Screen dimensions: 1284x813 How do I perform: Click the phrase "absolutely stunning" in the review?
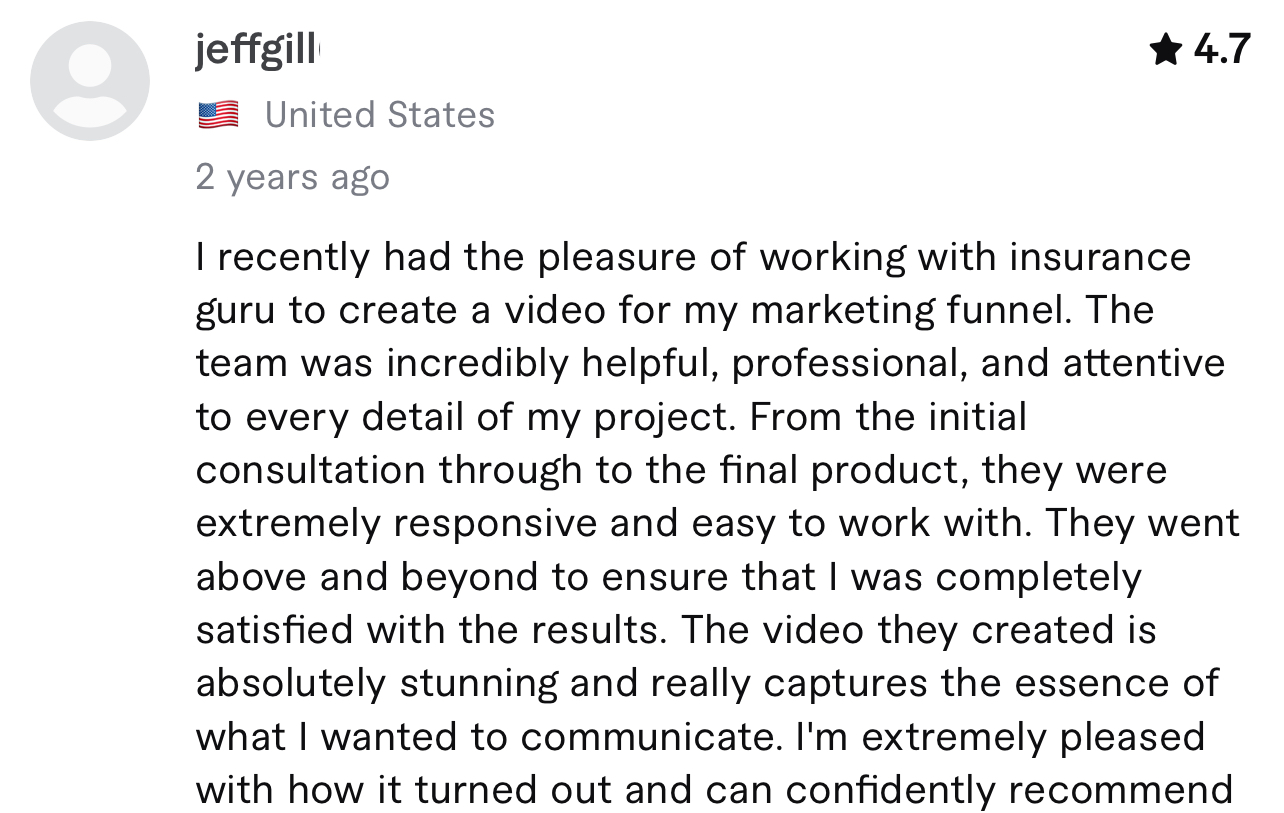(378, 683)
